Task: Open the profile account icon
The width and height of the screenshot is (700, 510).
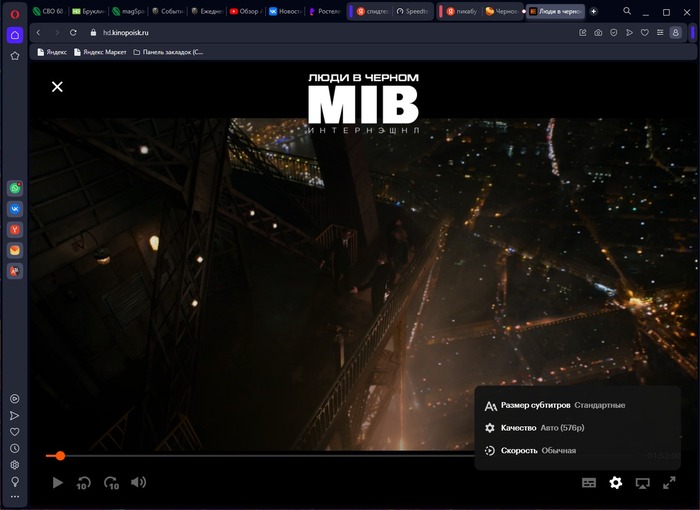Action: [675, 33]
